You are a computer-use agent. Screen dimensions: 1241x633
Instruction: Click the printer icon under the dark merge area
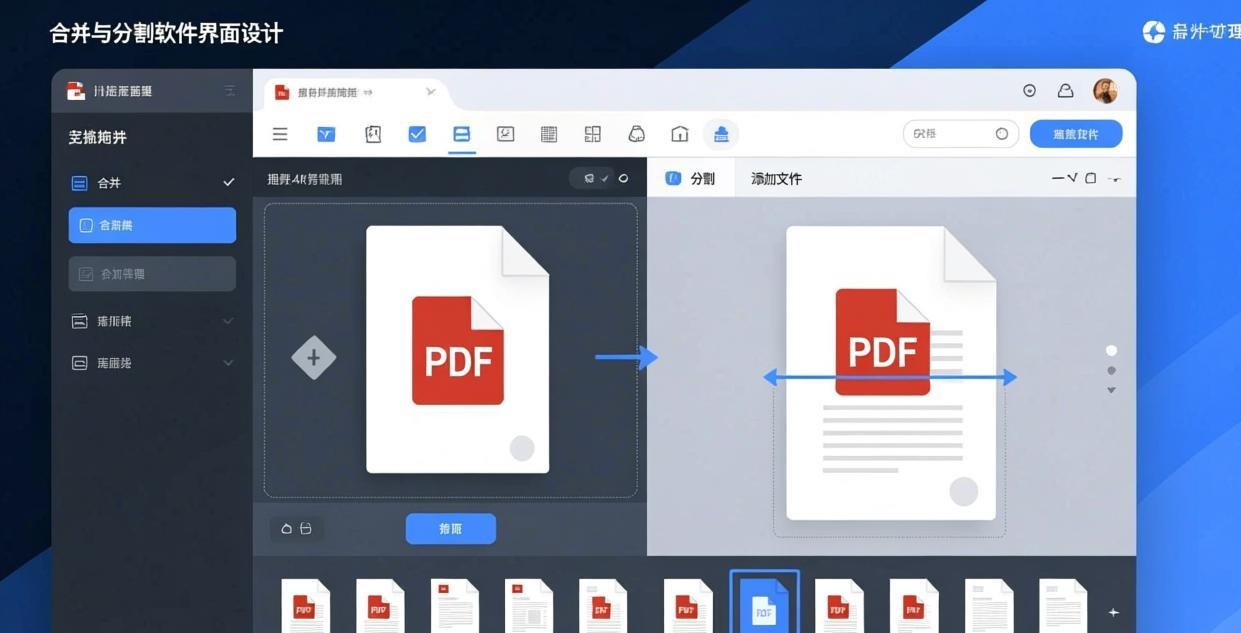[x=306, y=528]
